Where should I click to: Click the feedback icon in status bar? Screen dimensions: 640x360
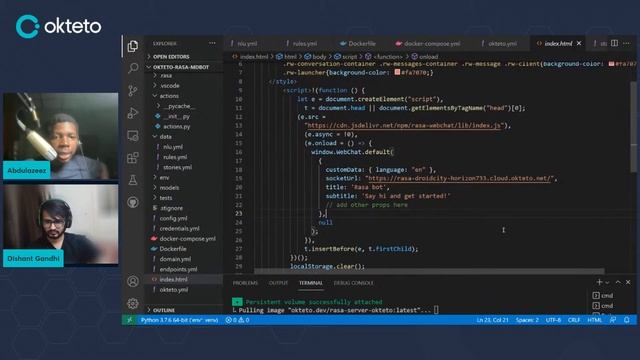pos(613,320)
